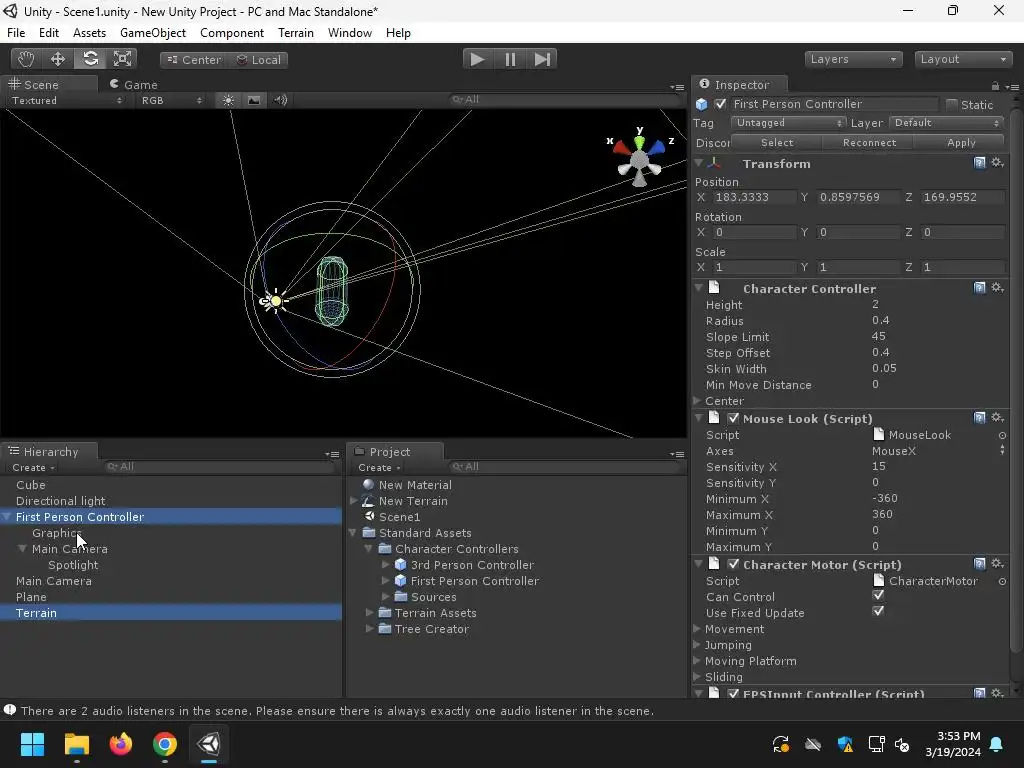Select the Hand tool in toolbar
This screenshot has width=1024, height=768.
[x=26, y=59]
